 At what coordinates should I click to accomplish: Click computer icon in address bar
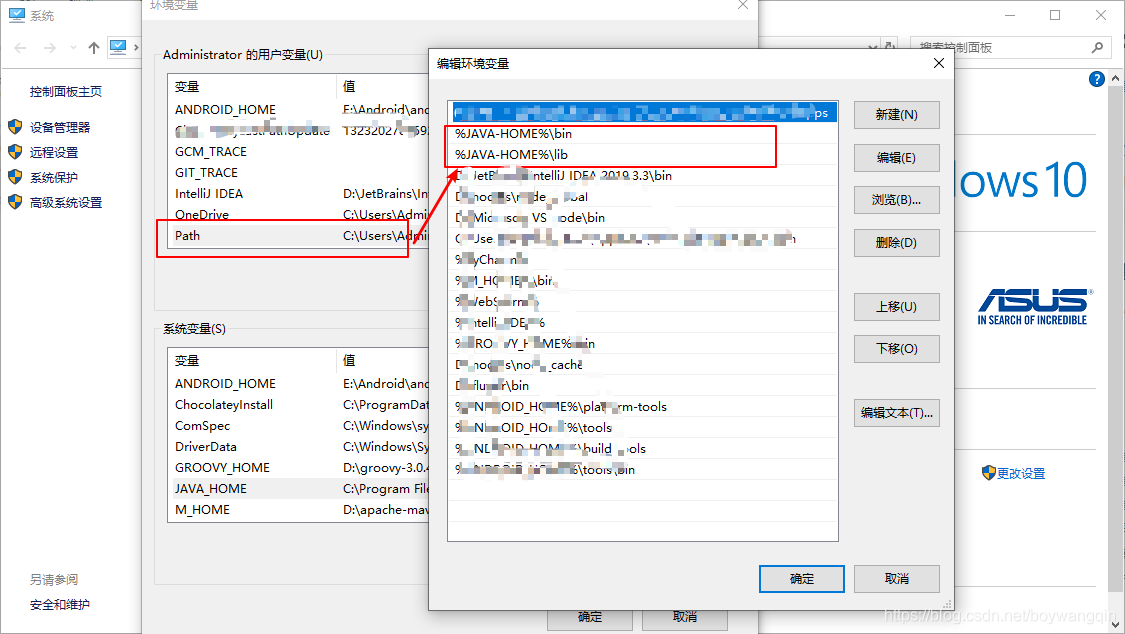tap(118, 47)
